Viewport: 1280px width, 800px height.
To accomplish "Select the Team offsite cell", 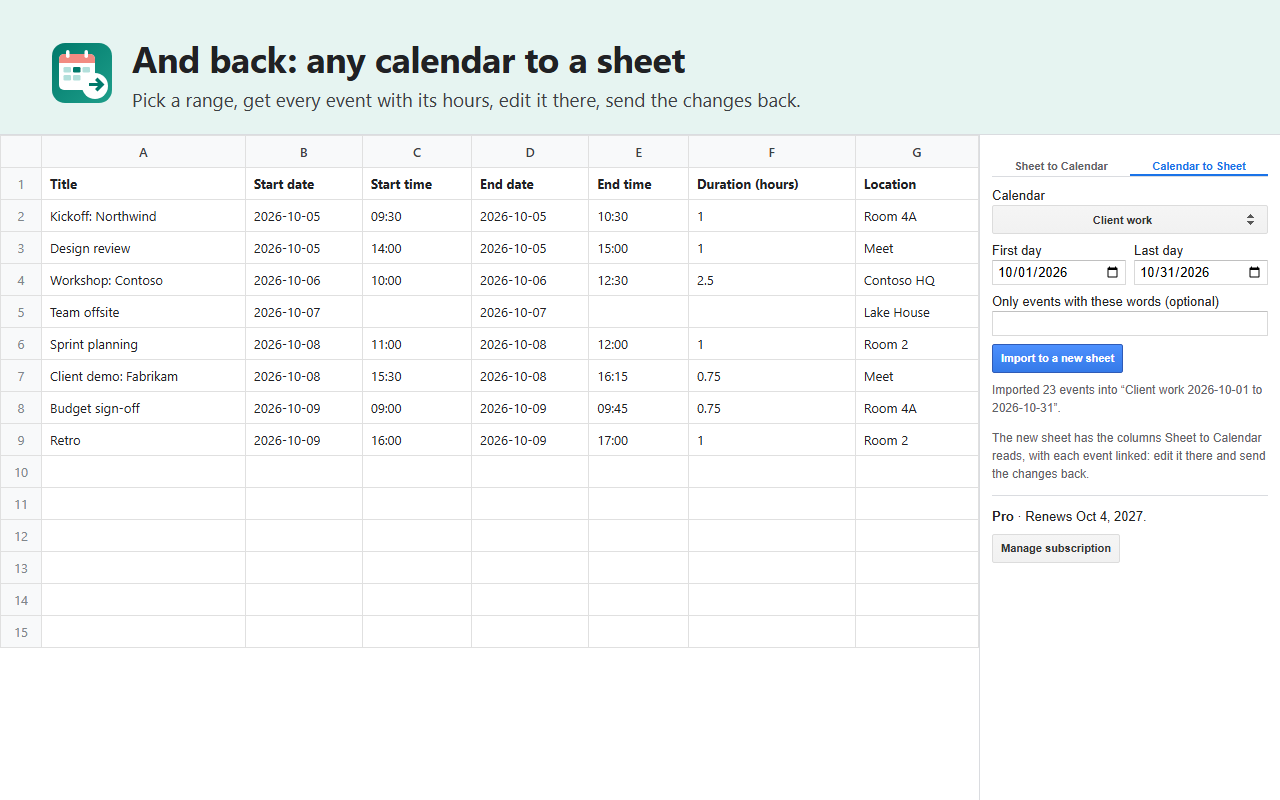I will click(x=143, y=312).
